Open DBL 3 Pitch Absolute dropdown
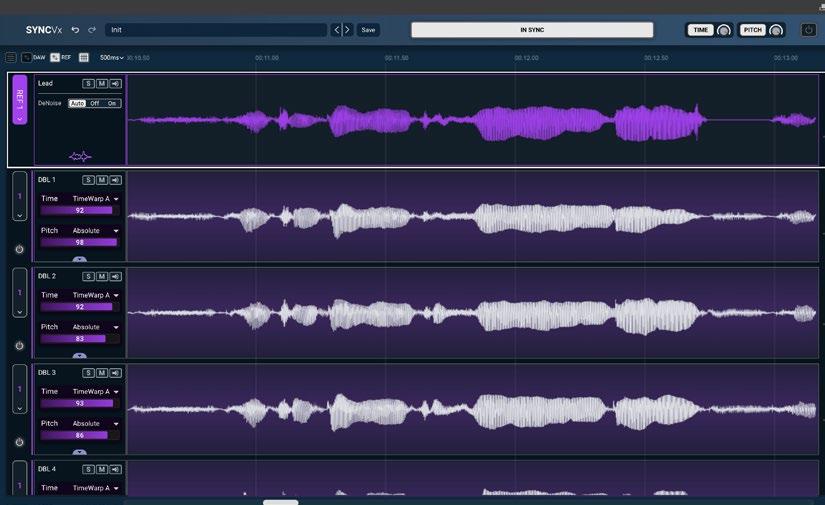This screenshot has width=825, height=505. pyautogui.click(x=95, y=423)
